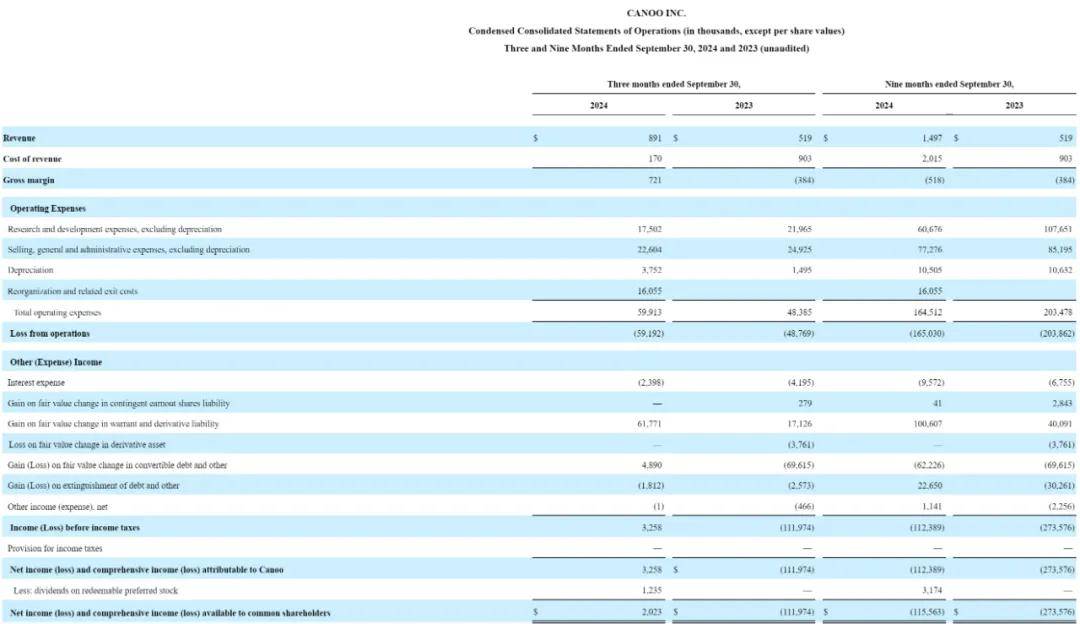Click the Interest expense row label

pyautogui.click(x=36, y=382)
